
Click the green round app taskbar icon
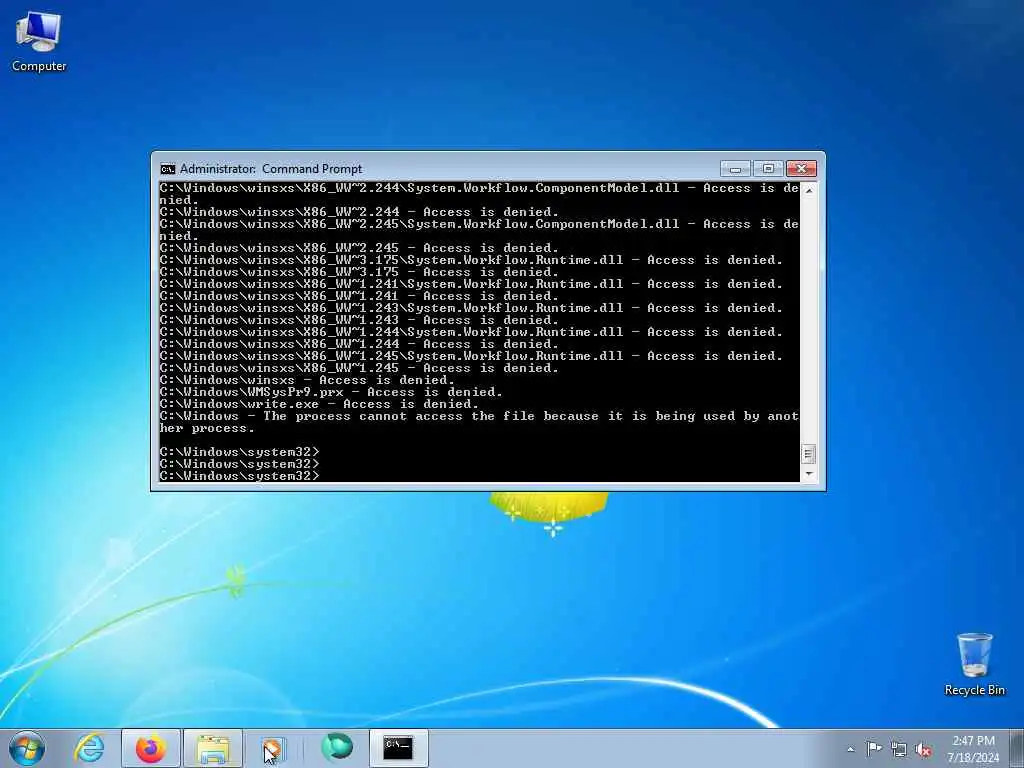point(337,748)
